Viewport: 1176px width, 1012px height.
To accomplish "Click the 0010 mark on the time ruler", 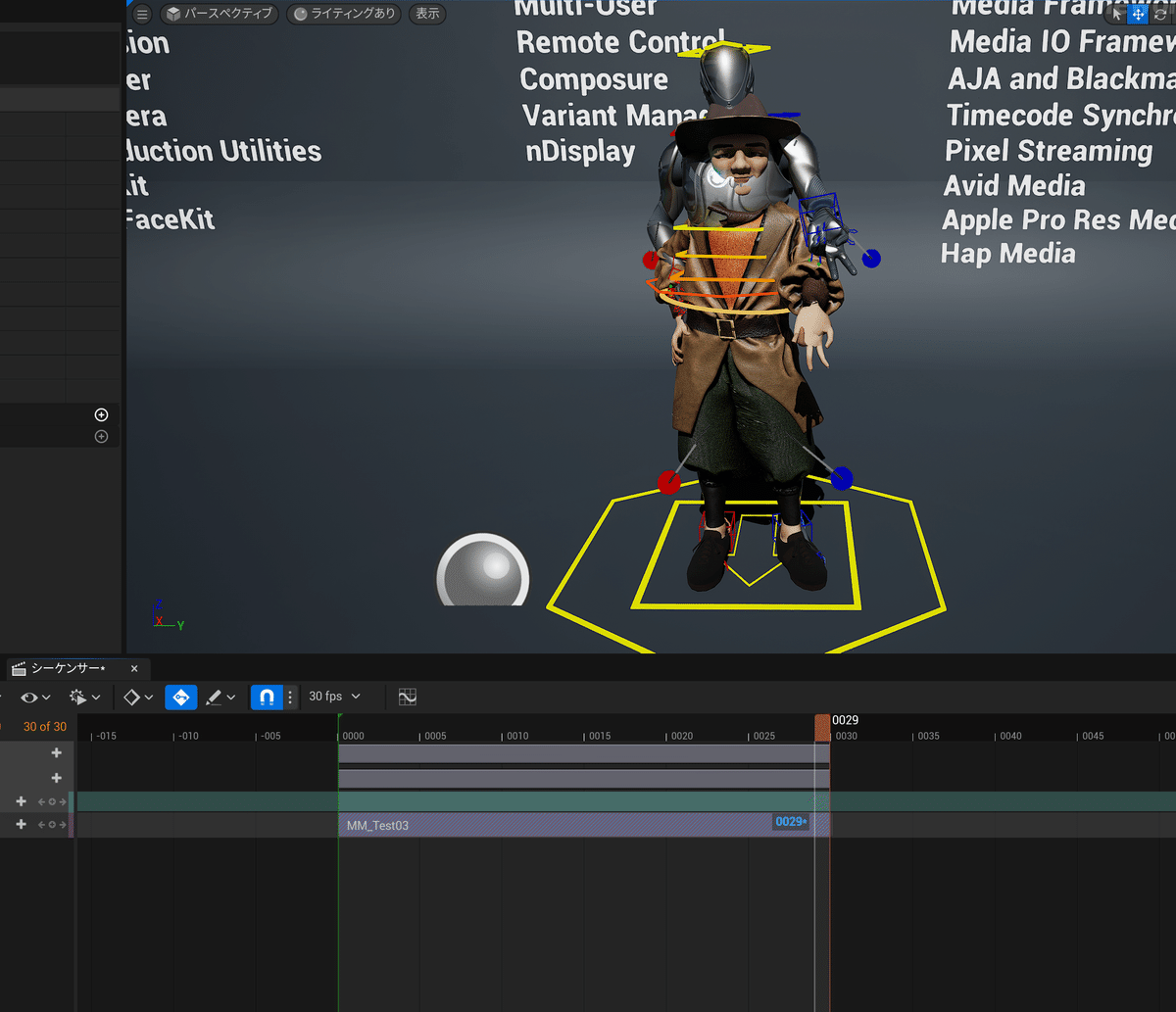I will click(x=516, y=736).
